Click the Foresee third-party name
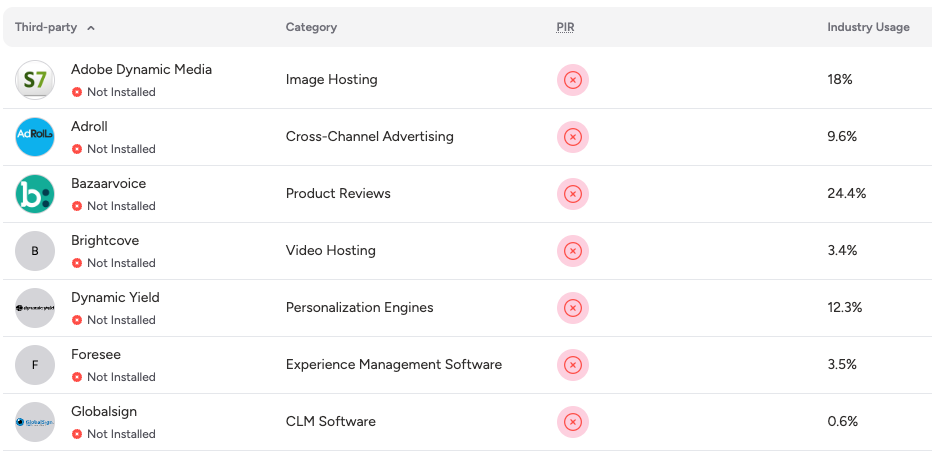Screen dimensions: 932x458 [x=96, y=355]
